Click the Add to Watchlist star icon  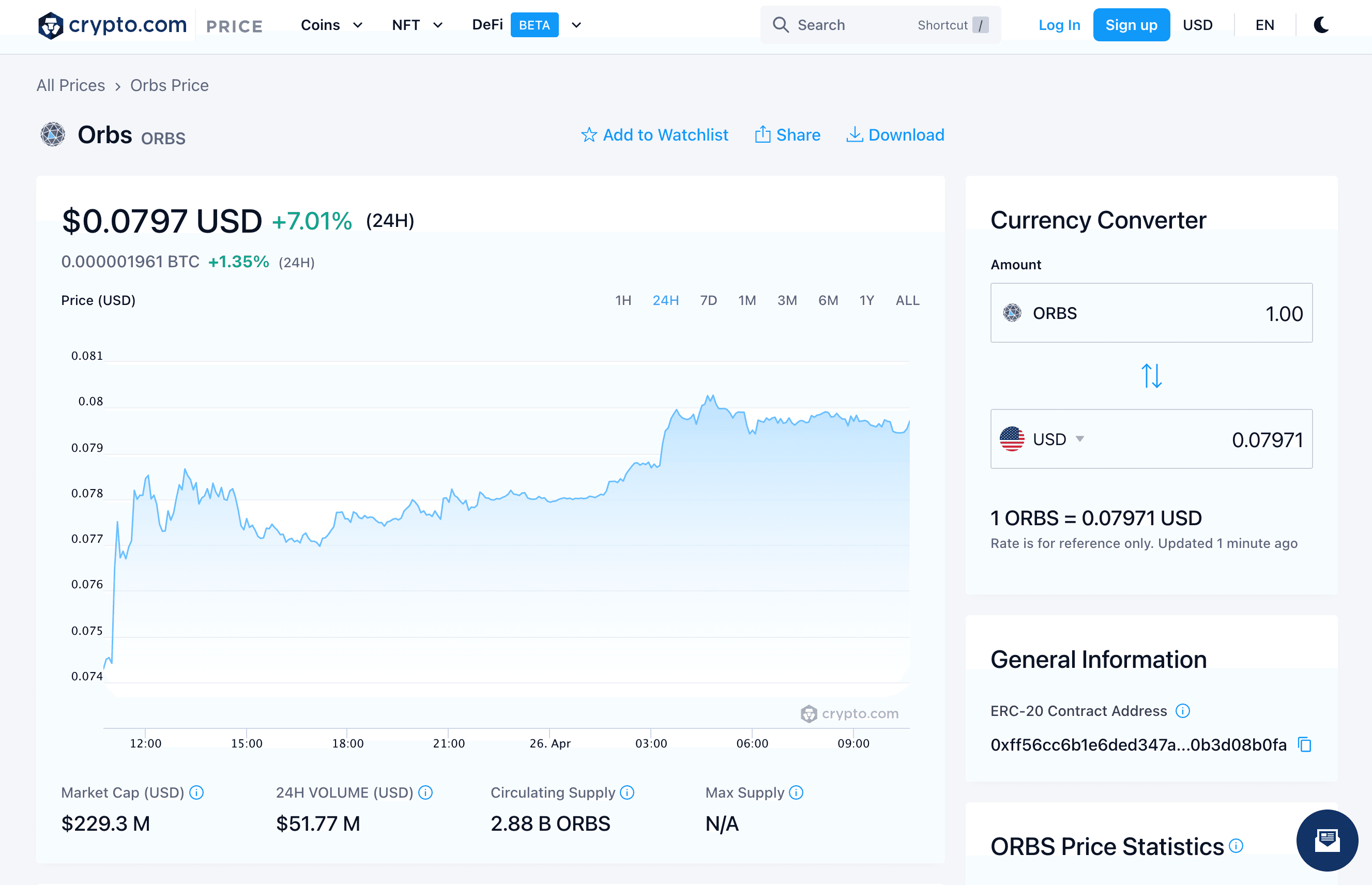click(x=589, y=135)
